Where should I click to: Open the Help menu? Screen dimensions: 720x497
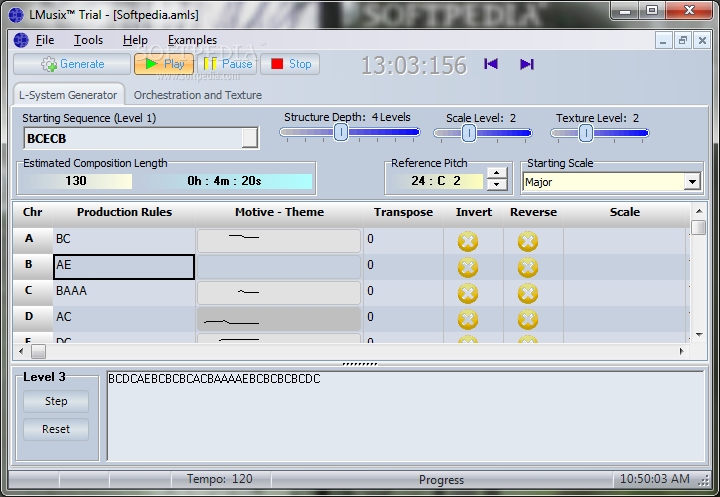(135, 40)
